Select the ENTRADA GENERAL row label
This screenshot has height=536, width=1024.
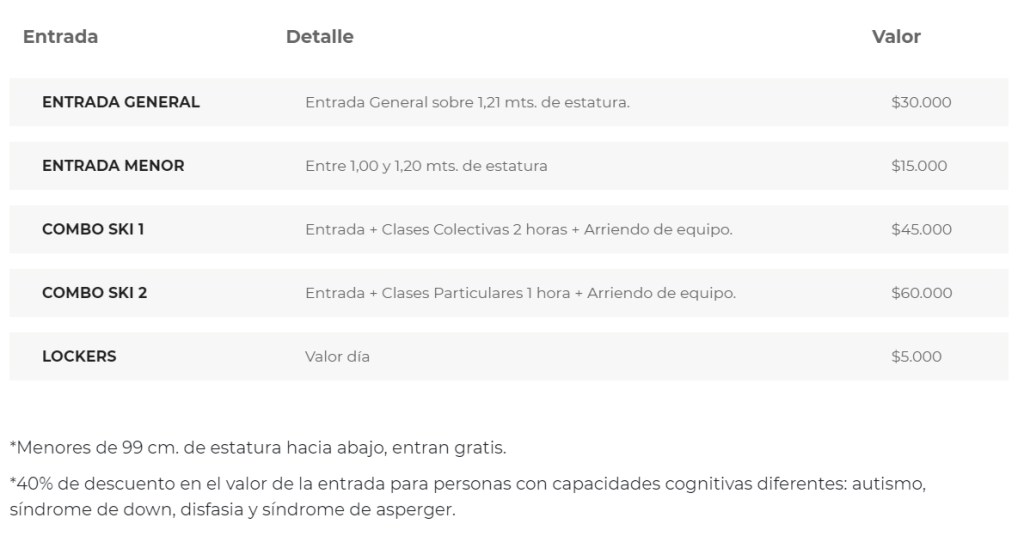[x=121, y=102]
